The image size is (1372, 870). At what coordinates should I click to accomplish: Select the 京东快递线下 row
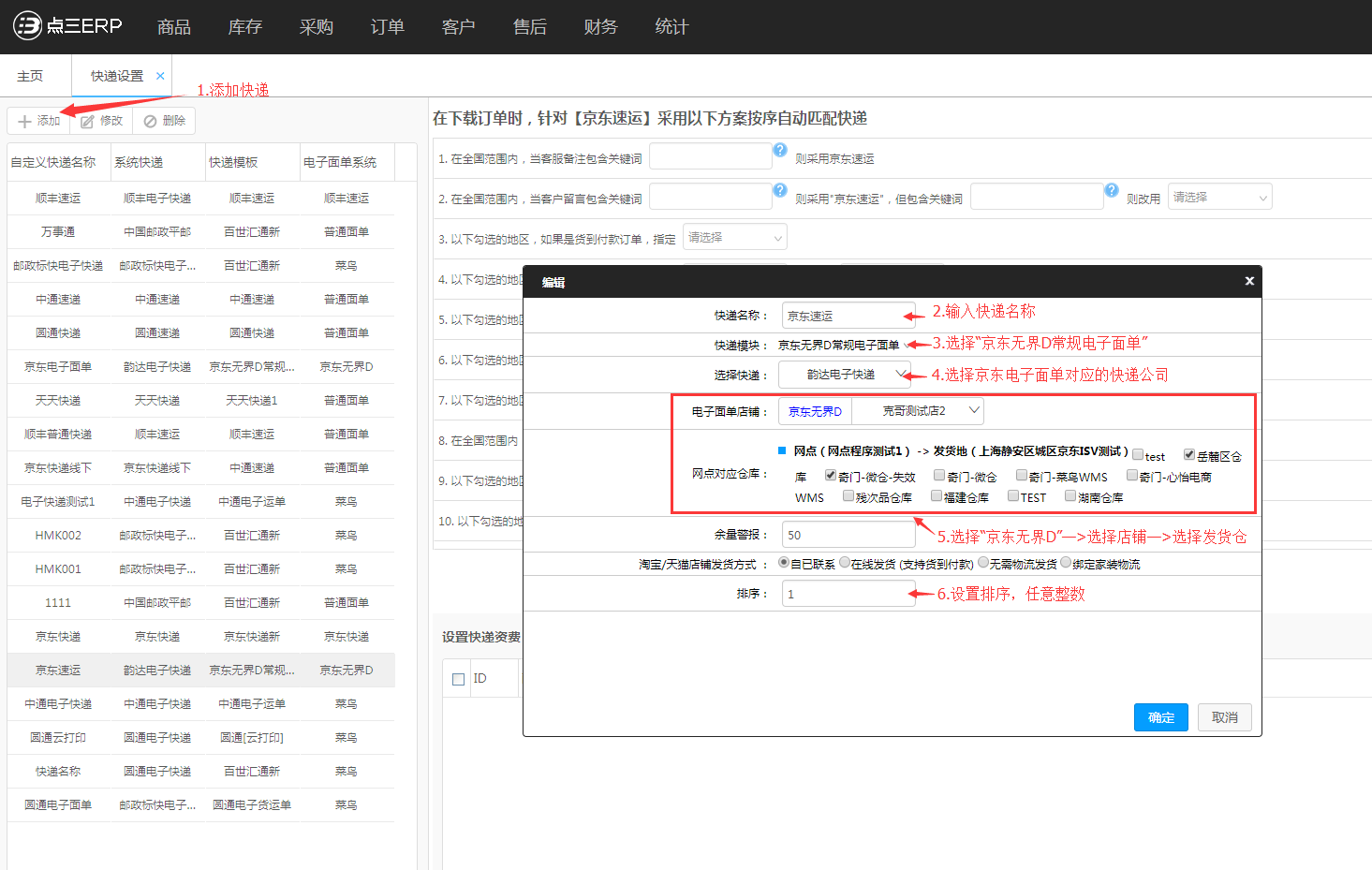tap(201, 467)
